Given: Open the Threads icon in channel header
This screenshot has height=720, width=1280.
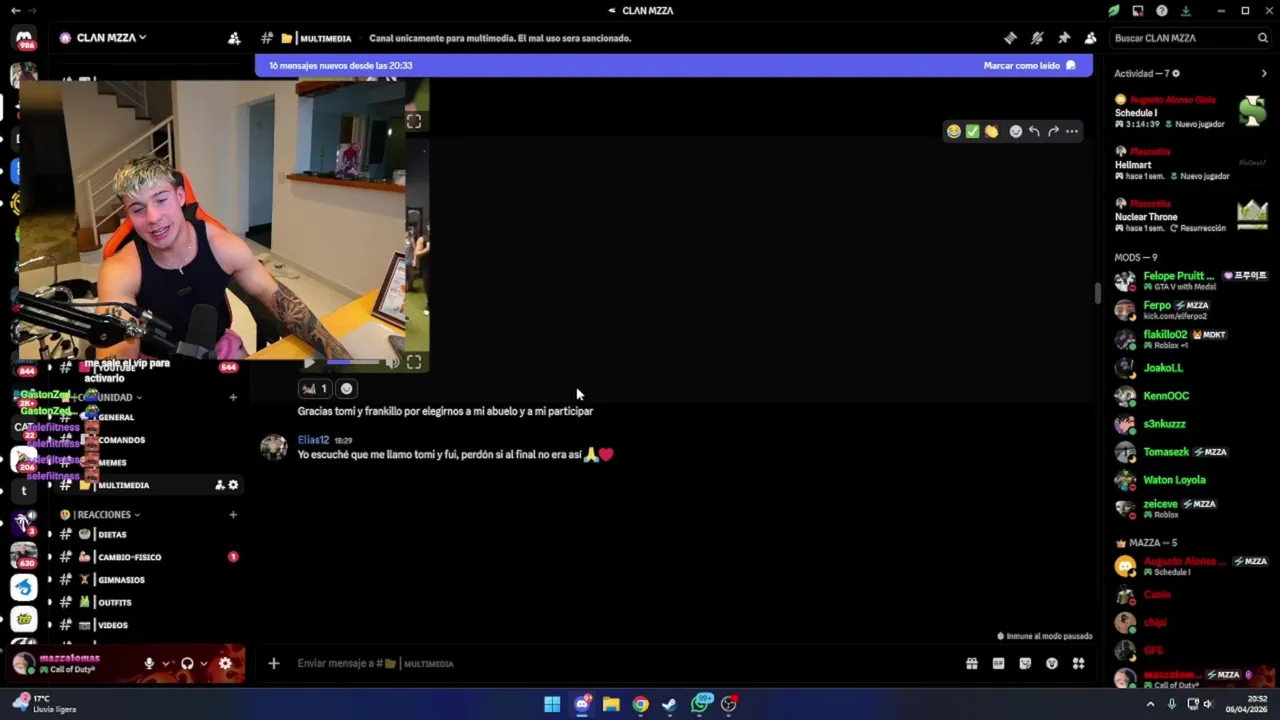Looking at the screenshot, I should [x=1010, y=38].
